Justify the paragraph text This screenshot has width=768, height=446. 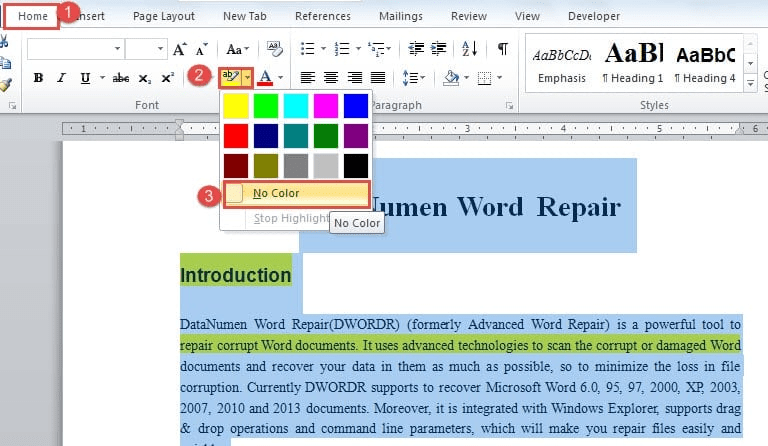tap(378, 78)
